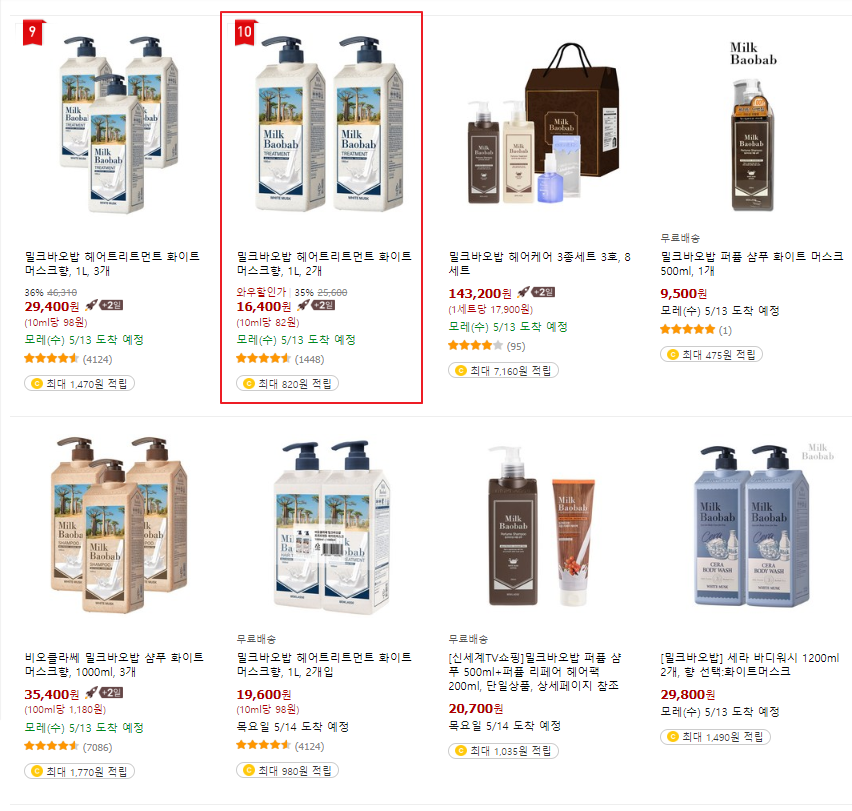
Task: Open the three-bottle white musk treatment image
Action: click(x=116, y=125)
